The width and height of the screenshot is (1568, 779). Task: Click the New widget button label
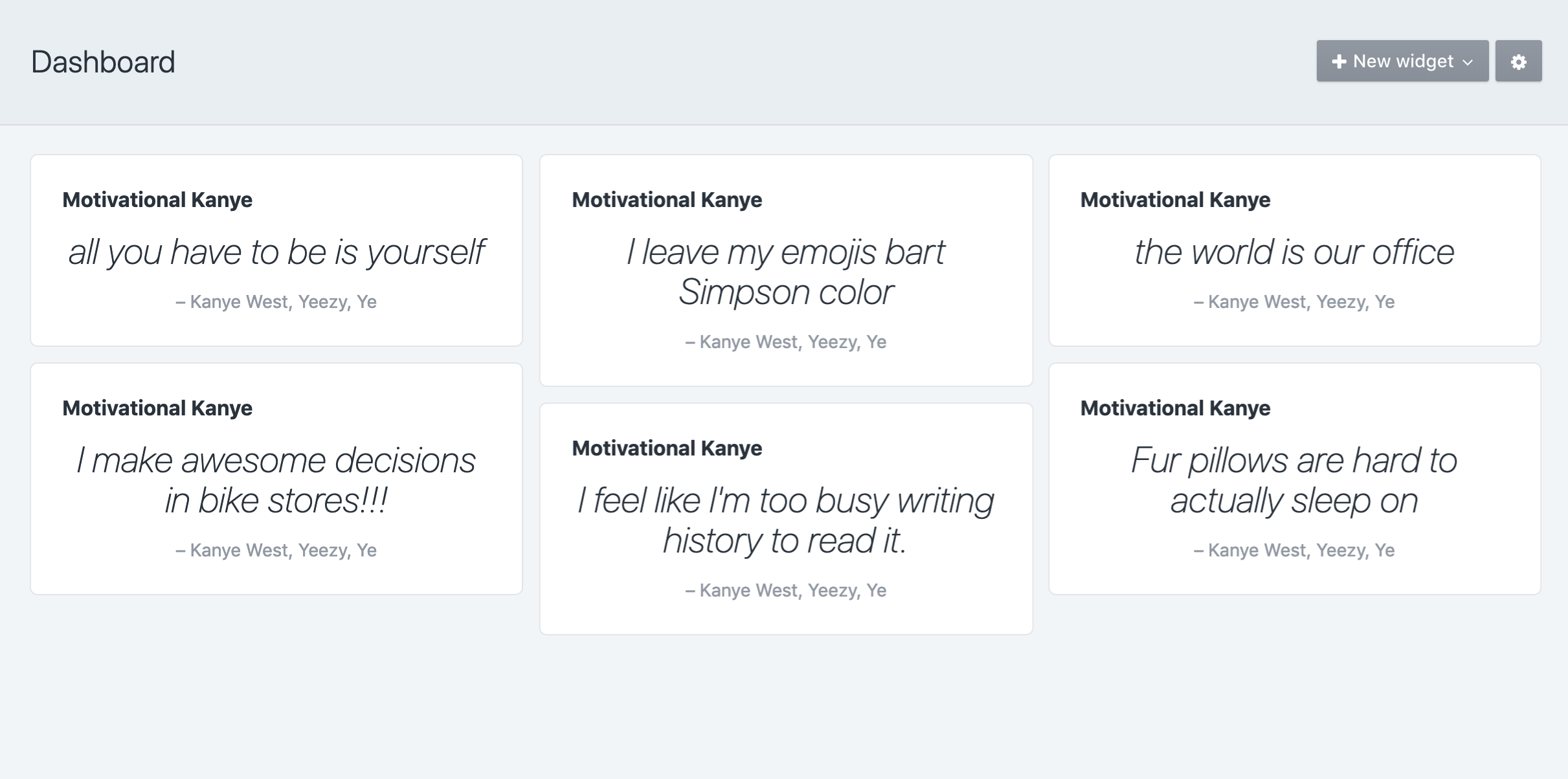click(x=1403, y=61)
